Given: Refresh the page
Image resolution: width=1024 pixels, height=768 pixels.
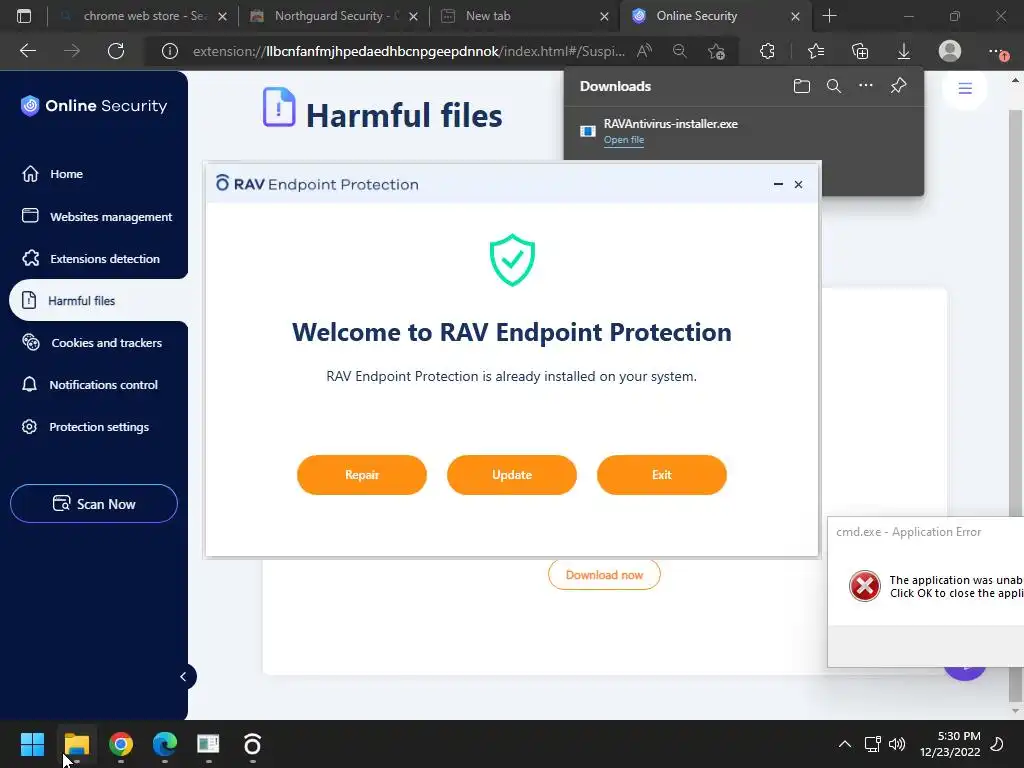Looking at the screenshot, I should (x=116, y=50).
